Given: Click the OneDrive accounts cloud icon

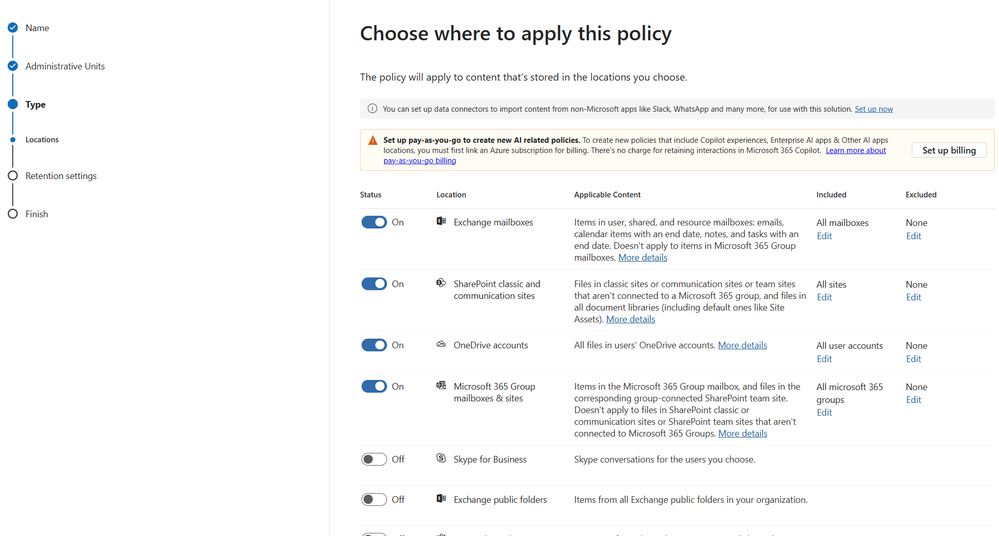Looking at the screenshot, I should [x=441, y=345].
